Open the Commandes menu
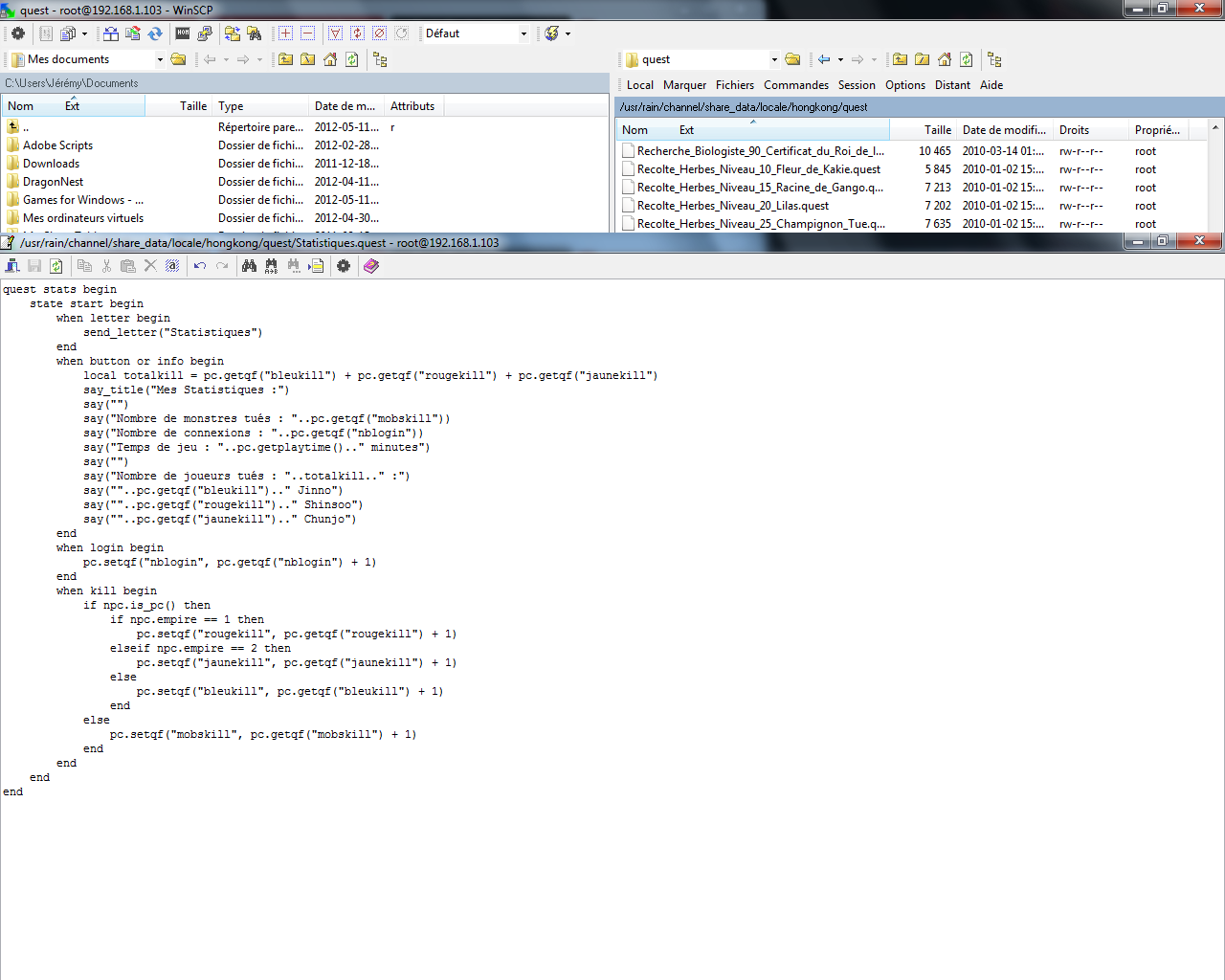The height and width of the screenshot is (980, 1225). [796, 85]
